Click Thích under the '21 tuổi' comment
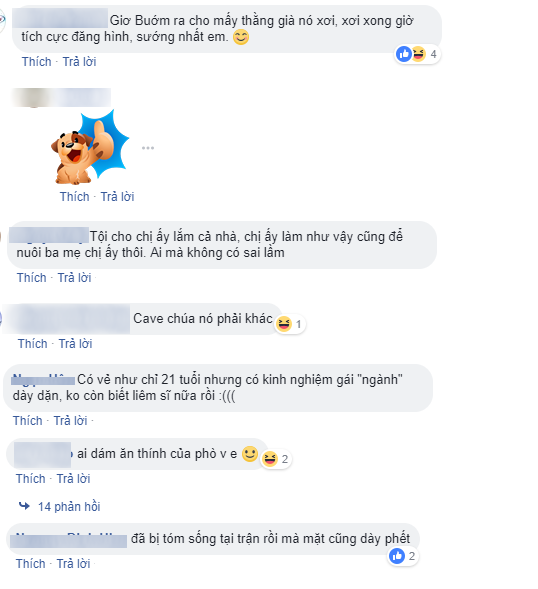Viewport: 538px width, 589px height. point(27,420)
